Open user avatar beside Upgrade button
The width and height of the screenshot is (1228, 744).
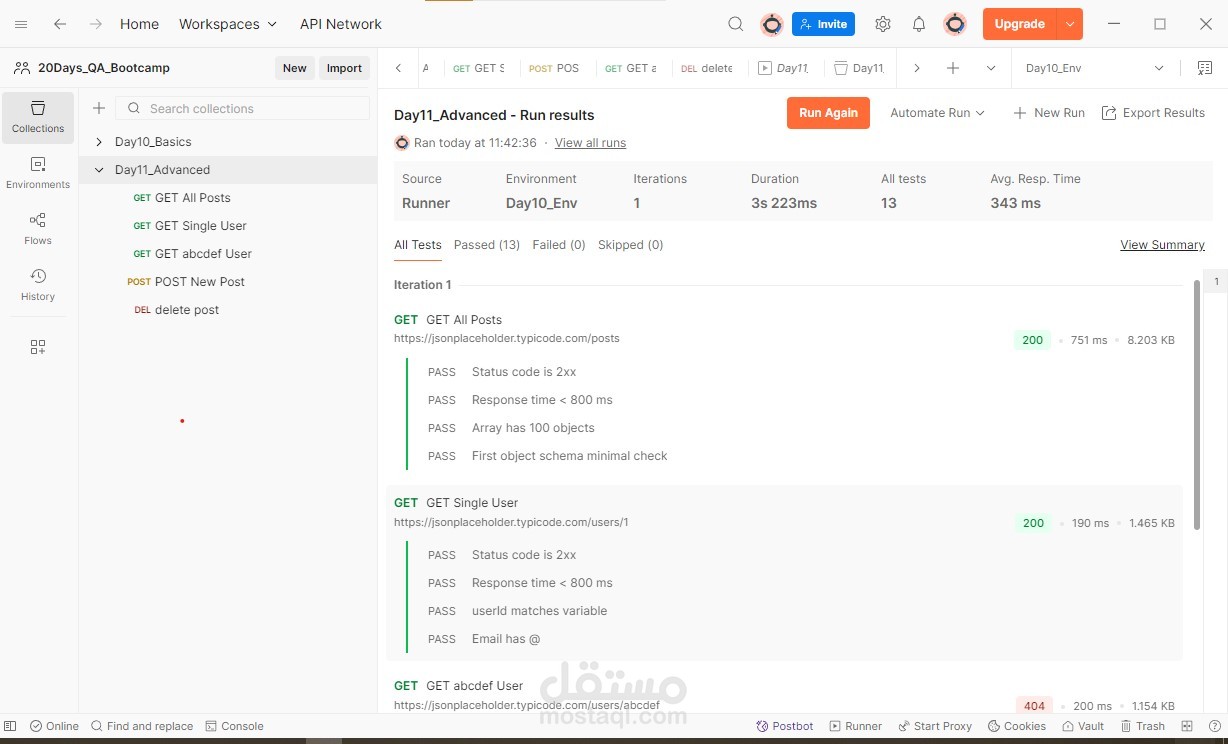955,24
